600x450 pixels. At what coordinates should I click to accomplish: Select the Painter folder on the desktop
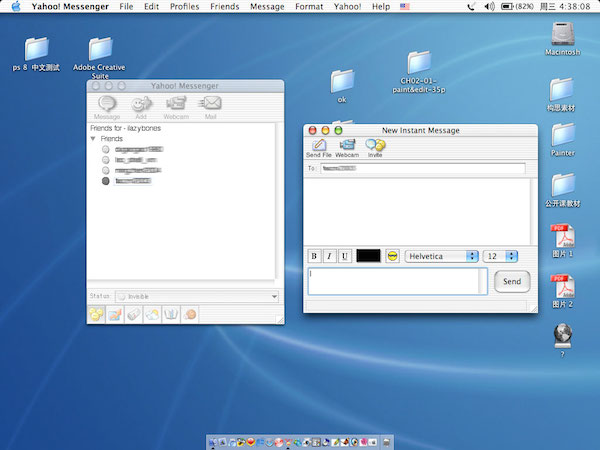(x=562, y=134)
